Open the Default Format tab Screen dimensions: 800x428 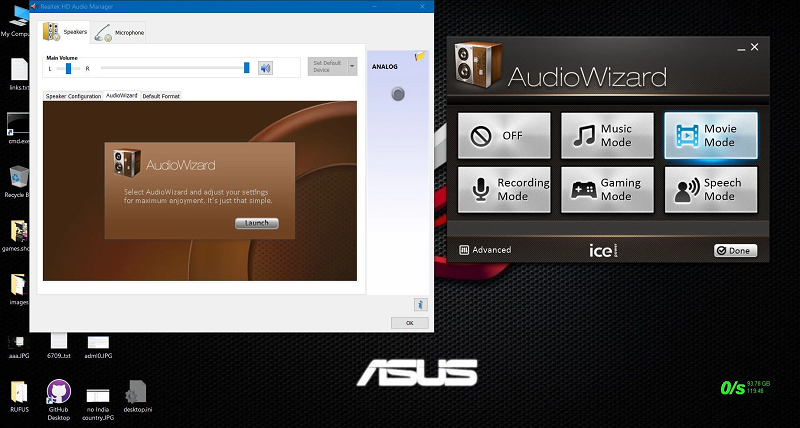(x=161, y=96)
